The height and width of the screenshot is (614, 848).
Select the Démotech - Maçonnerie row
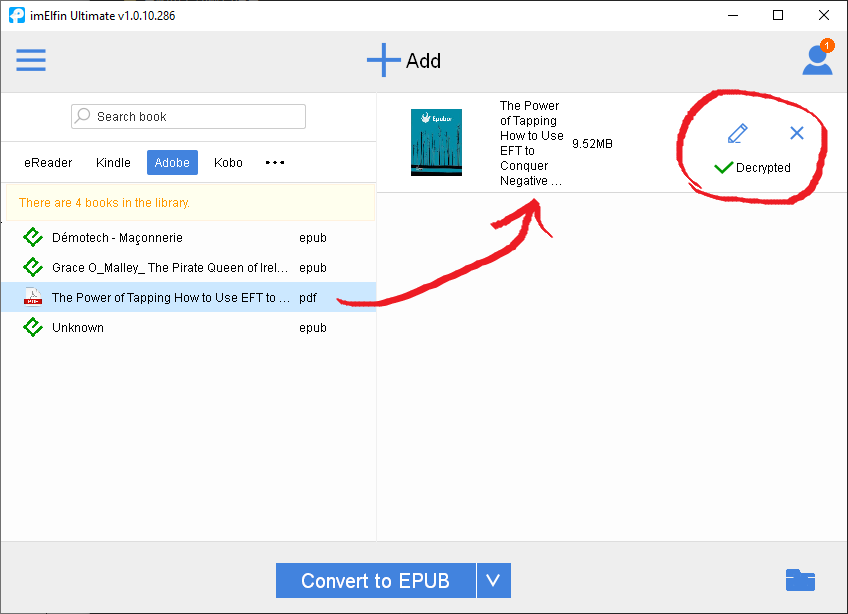pyautogui.click(x=188, y=237)
